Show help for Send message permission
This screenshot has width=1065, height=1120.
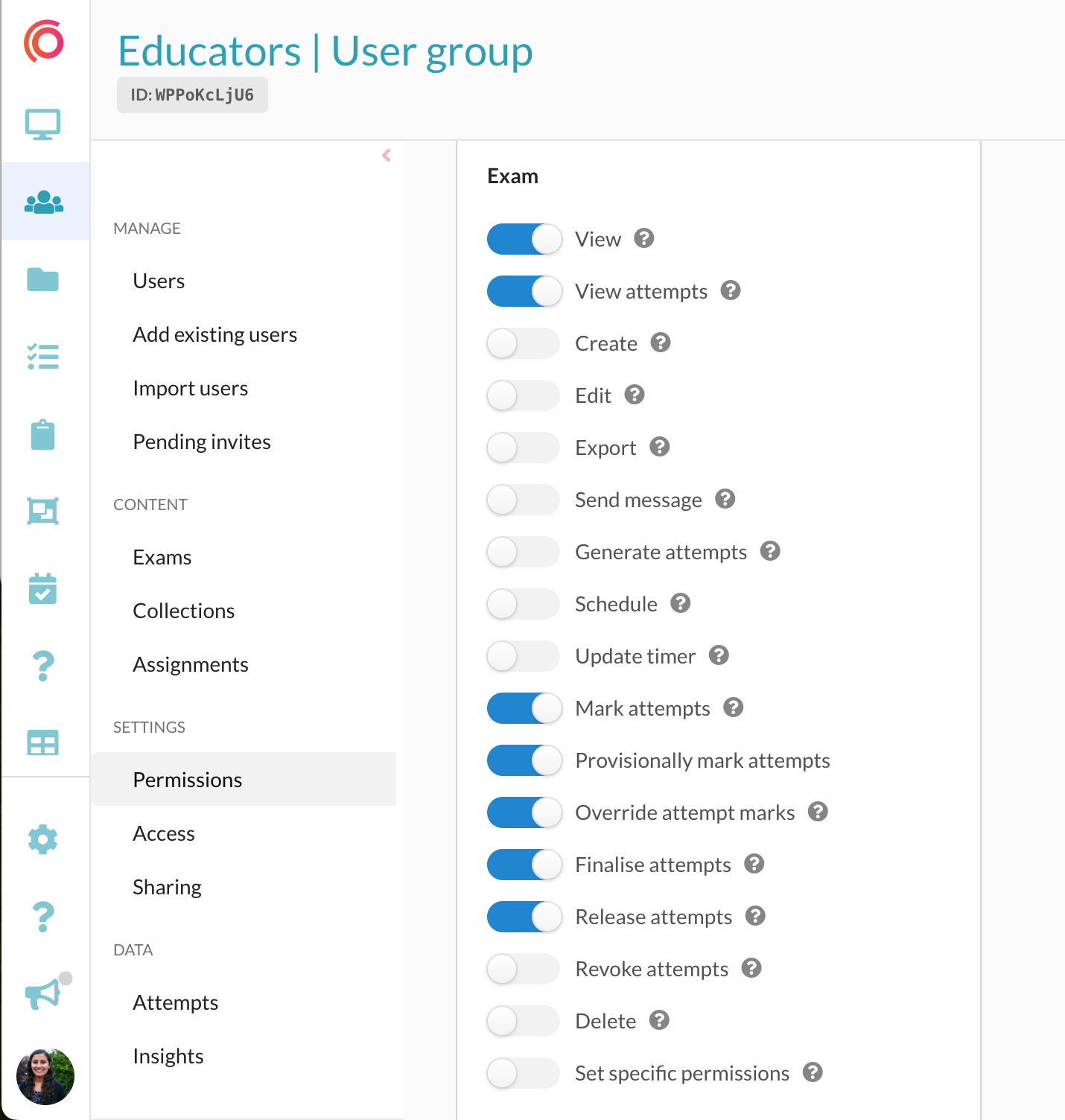pyautogui.click(x=725, y=499)
